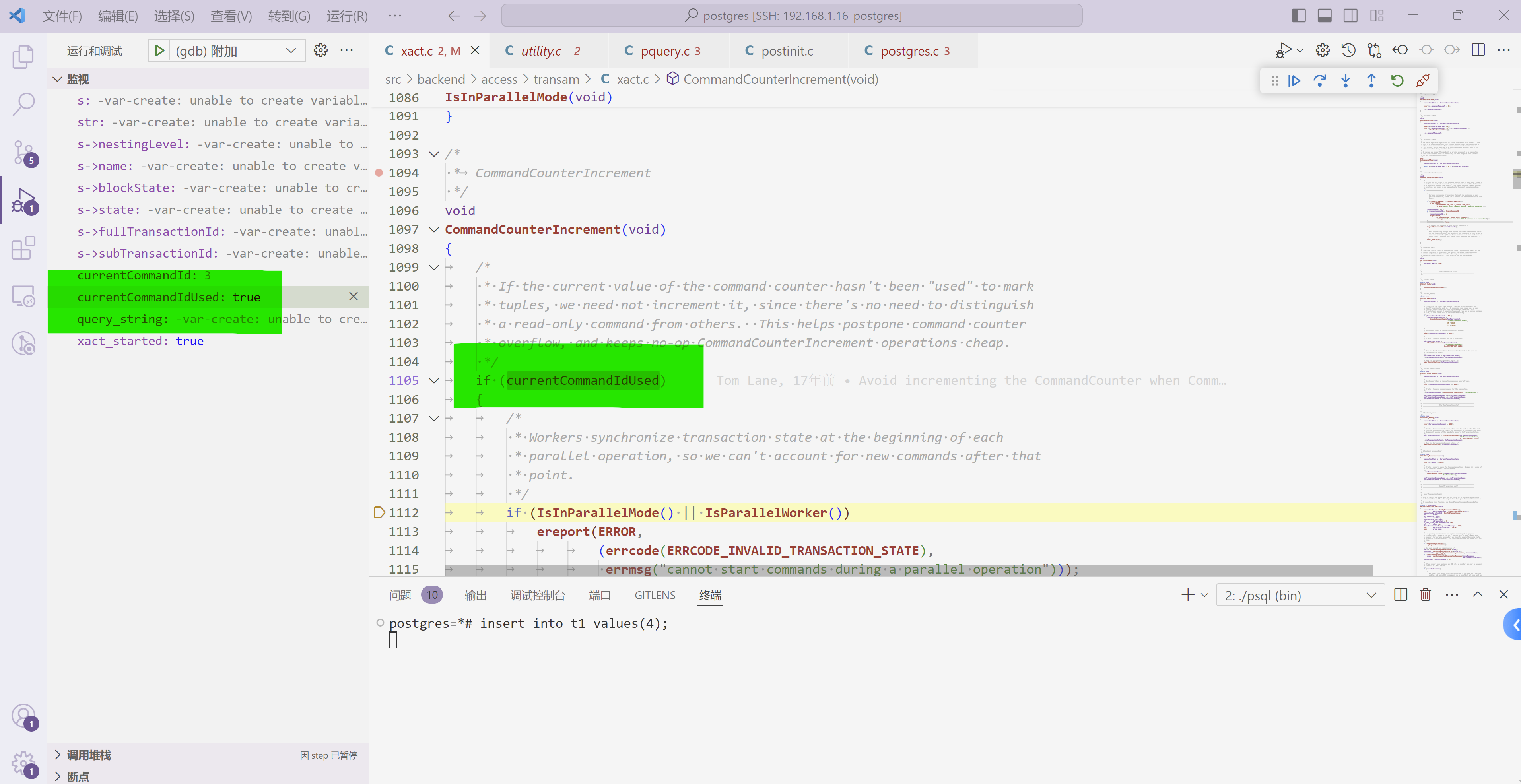Open the GitLens inspect icon in activity bar
1521x784 pixels.
pyautogui.click(x=23, y=343)
